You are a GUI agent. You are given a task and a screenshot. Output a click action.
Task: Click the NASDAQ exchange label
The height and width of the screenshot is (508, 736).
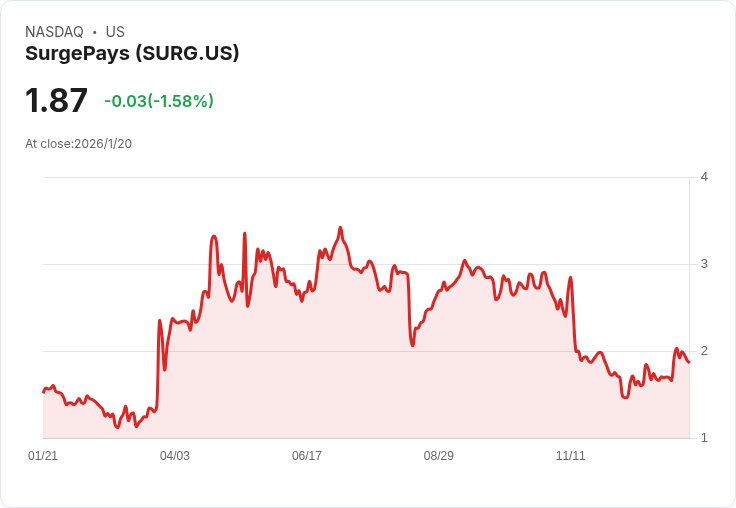click(x=54, y=32)
